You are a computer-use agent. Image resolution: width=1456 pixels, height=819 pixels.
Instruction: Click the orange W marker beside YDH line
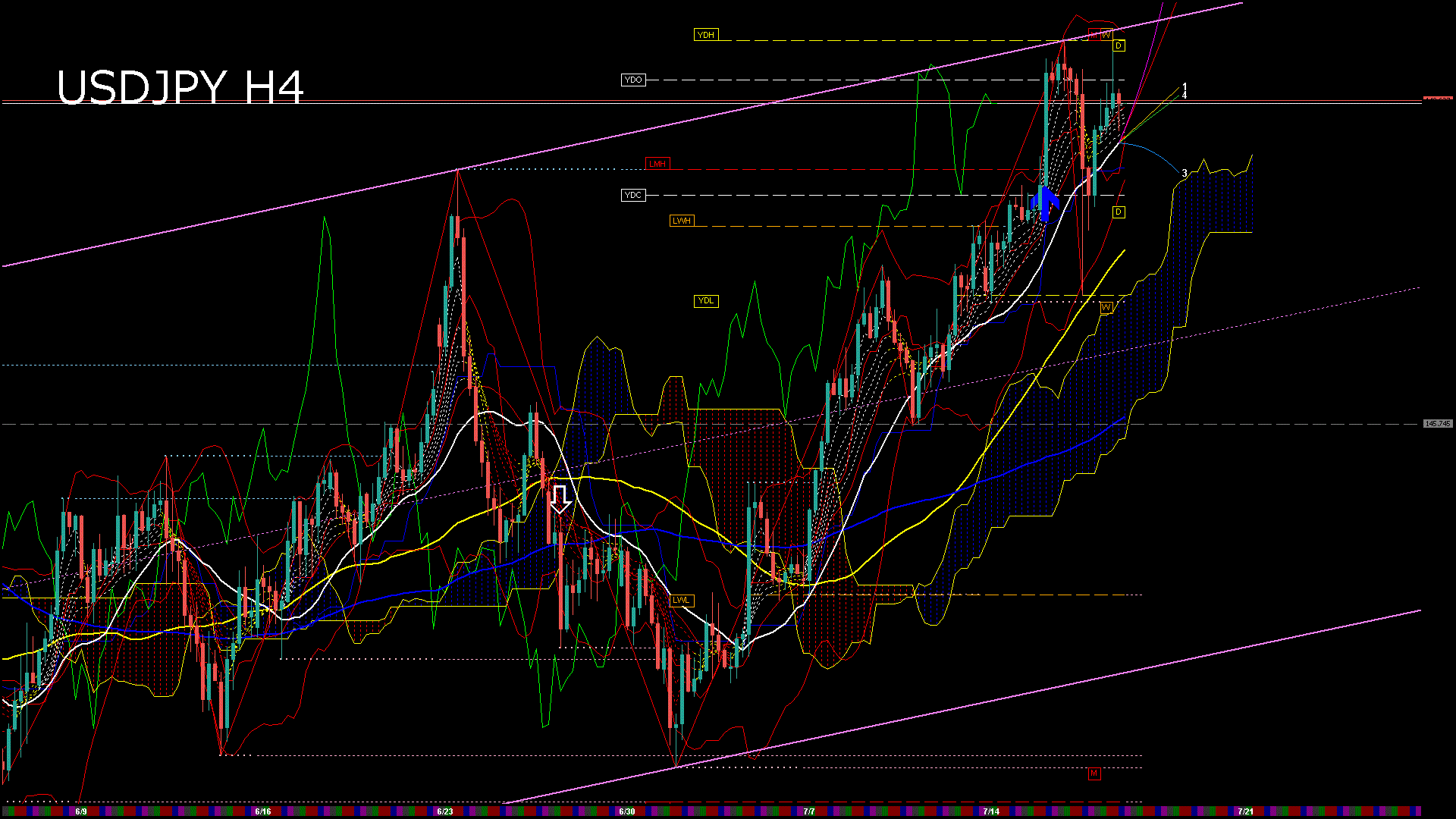click(1106, 34)
